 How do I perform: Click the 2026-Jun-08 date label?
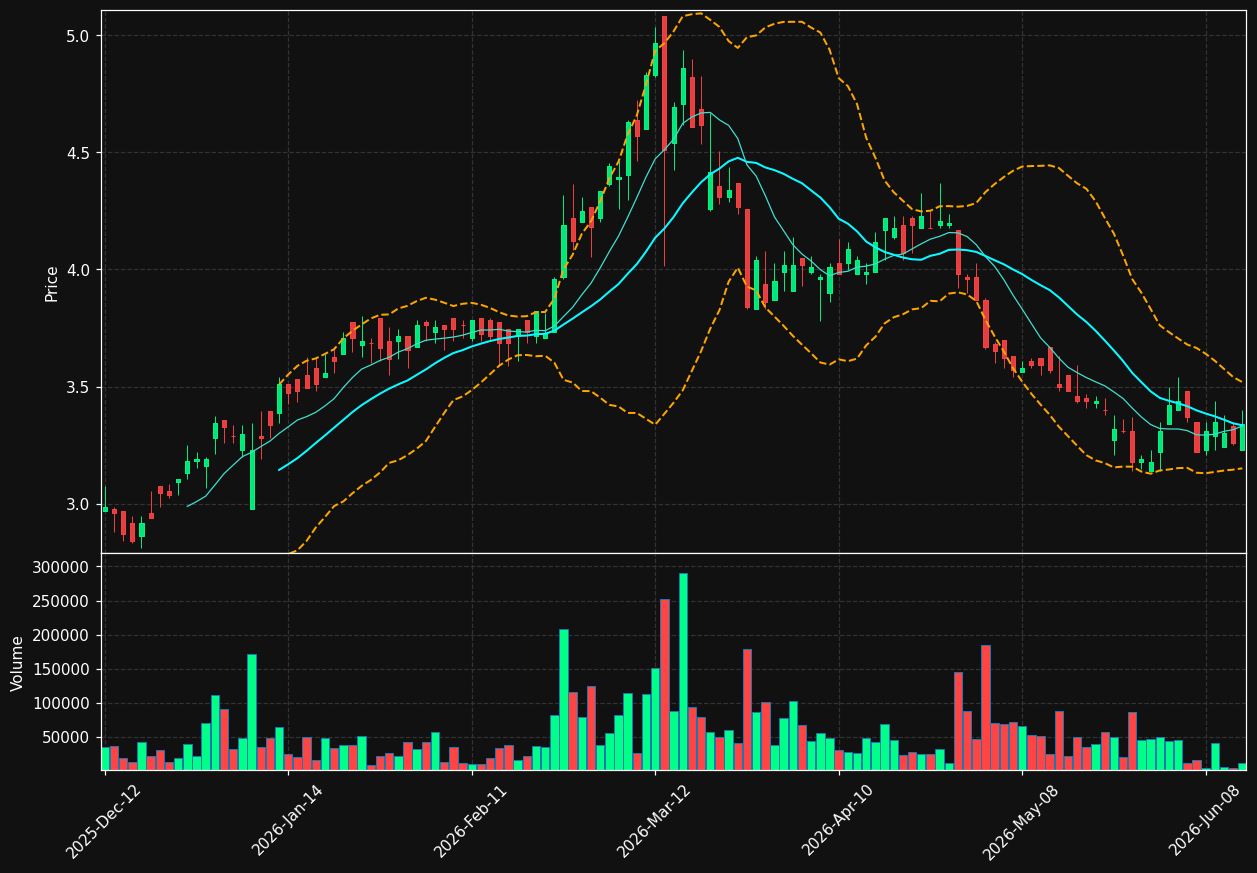1205,821
